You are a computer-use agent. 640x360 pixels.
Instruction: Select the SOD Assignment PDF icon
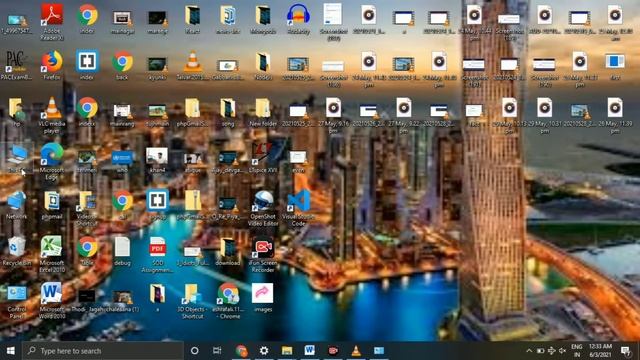click(x=158, y=255)
